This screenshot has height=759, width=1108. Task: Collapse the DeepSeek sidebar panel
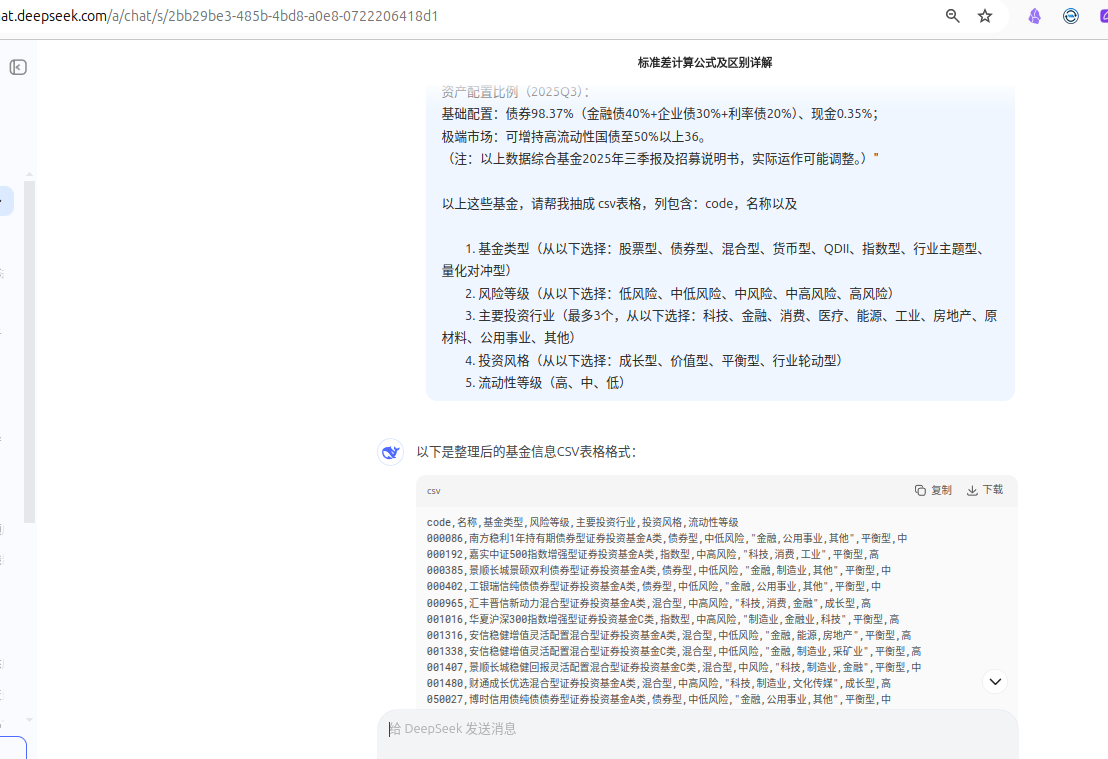tap(18, 67)
